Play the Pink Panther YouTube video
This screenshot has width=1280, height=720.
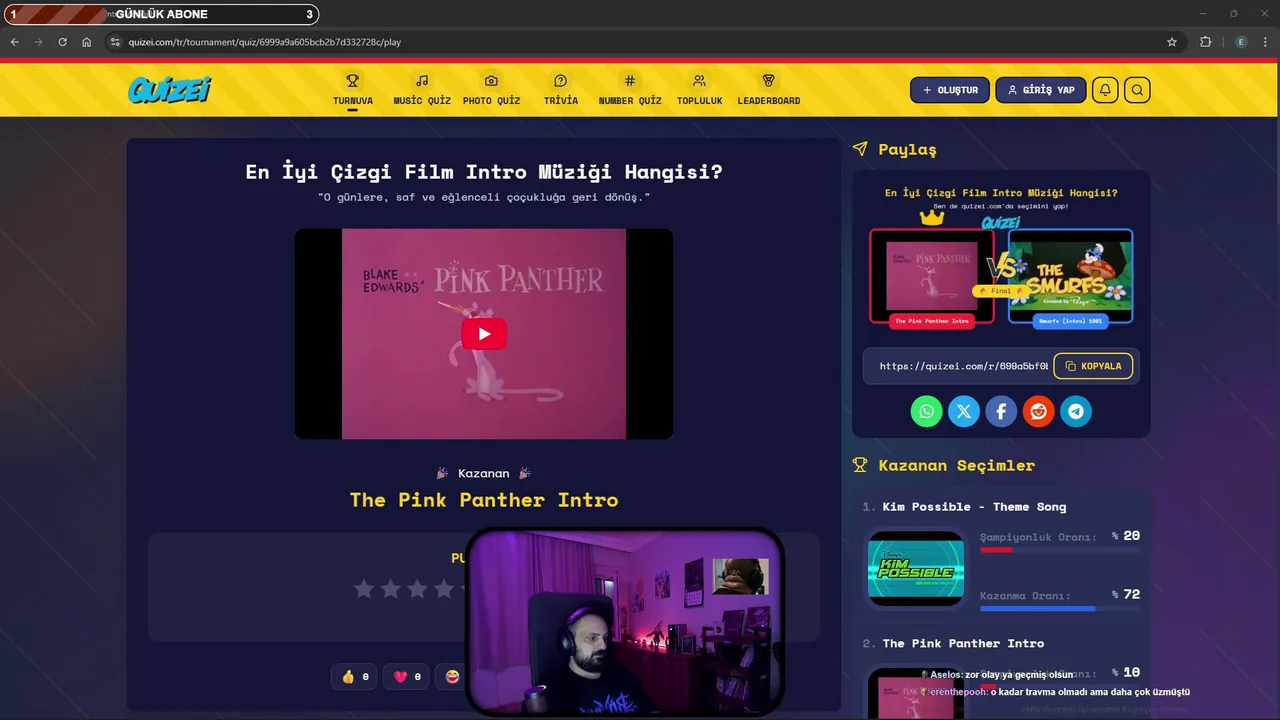pos(484,334)
